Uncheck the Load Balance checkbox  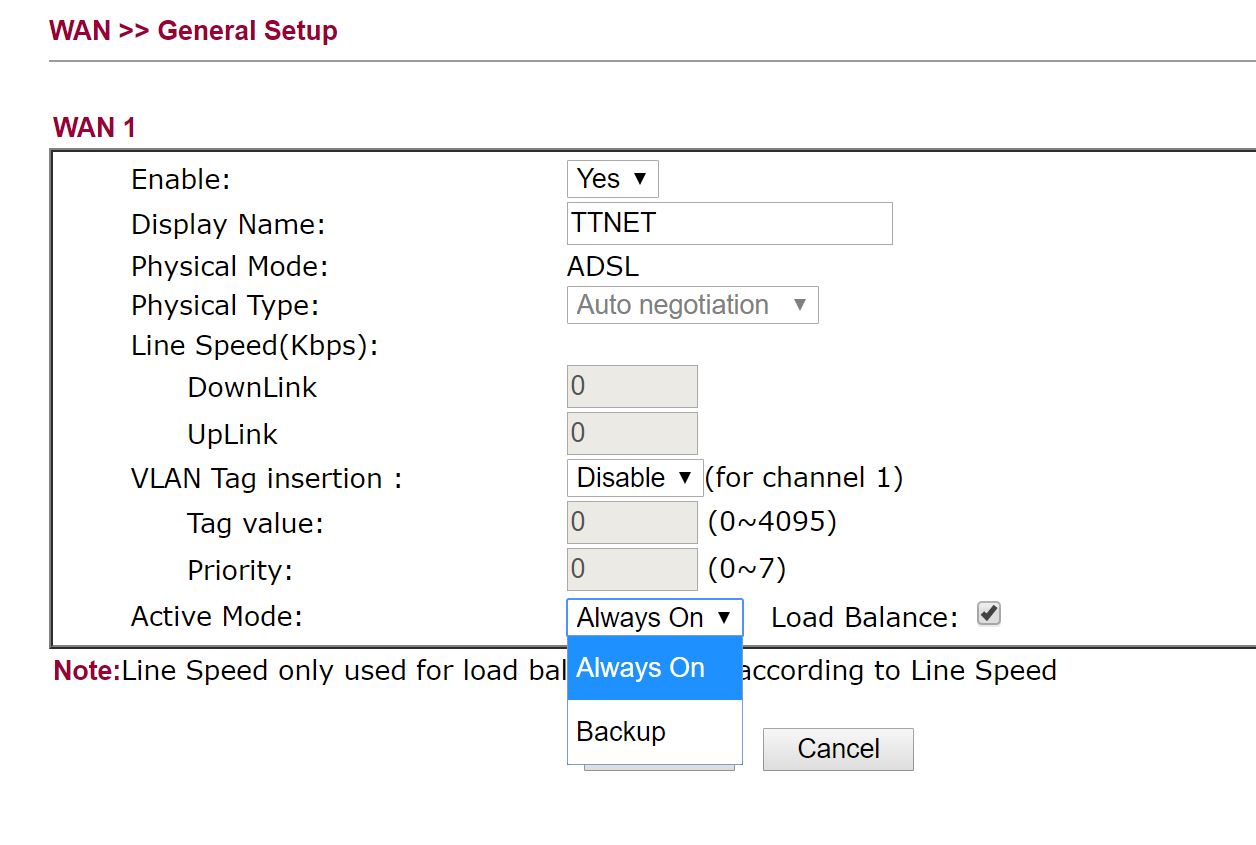(x=988, y=614)
